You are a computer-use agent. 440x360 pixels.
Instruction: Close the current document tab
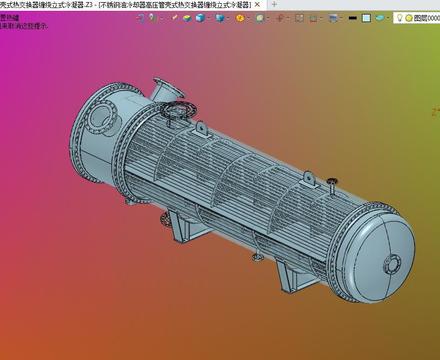tap(257, 5)
